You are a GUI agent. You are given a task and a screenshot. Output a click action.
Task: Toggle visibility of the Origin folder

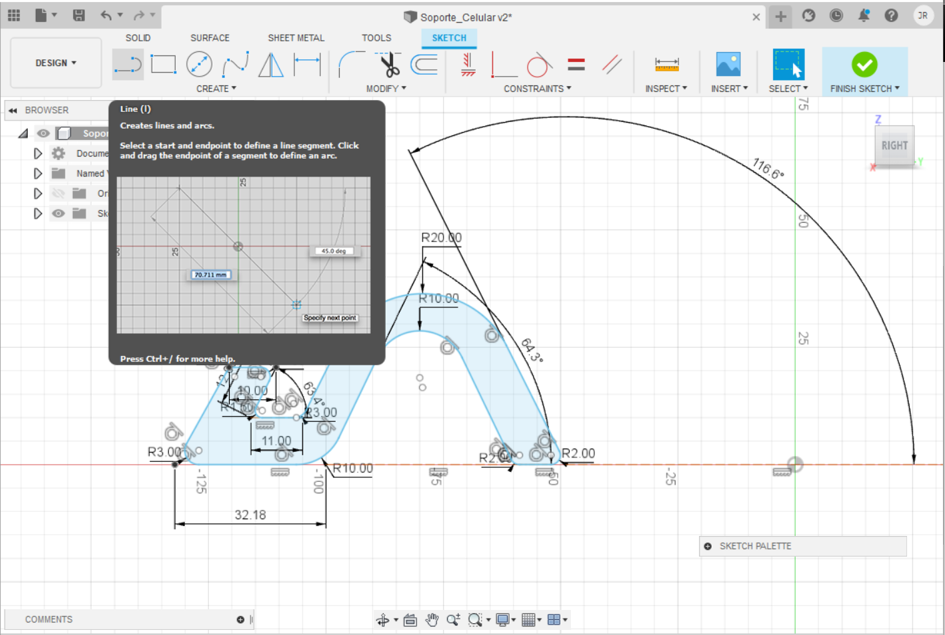58,193
